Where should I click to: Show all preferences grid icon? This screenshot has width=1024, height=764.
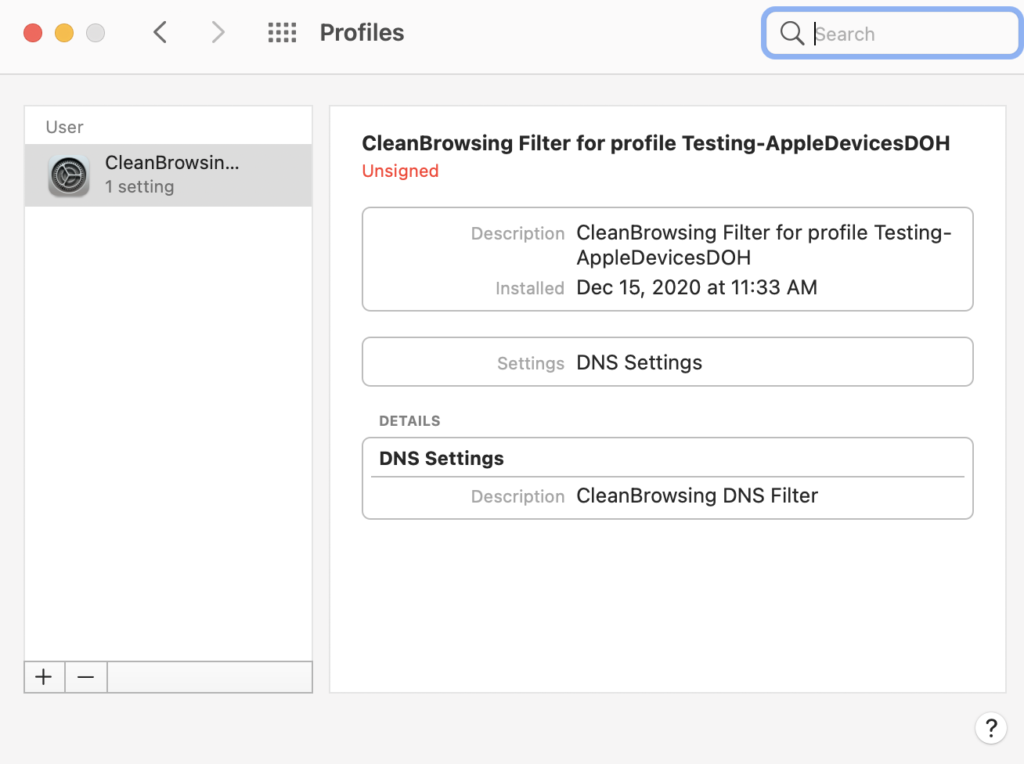pos(282,33)
